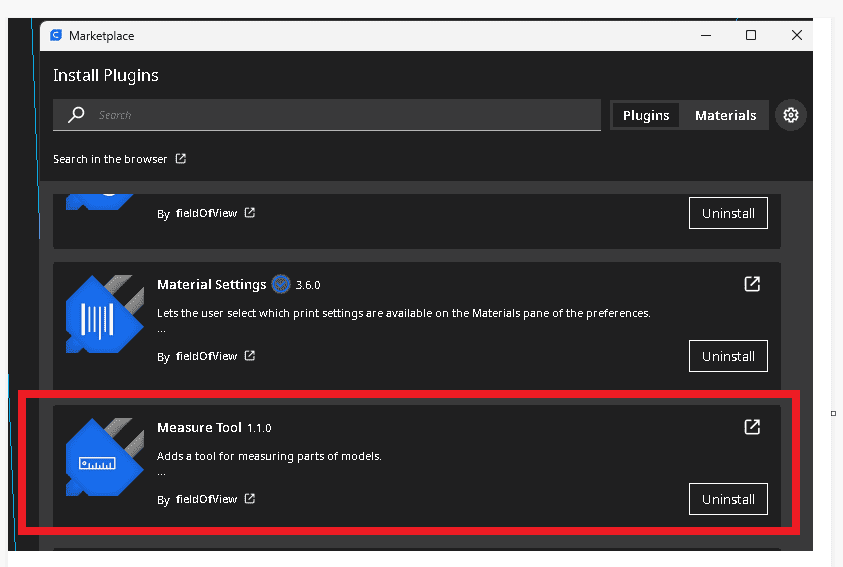Click the Cura logo icon in the title bar
Viewport: 843px width, 567px height.
(x=56, y=35)
